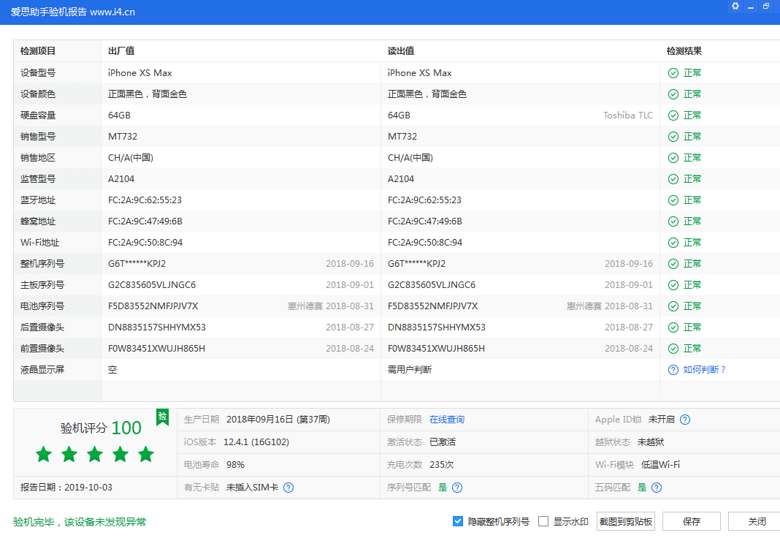Screen dimensions: 780x538
Task: Enable the 显示水印 checkbox
Action: (544, 521)
